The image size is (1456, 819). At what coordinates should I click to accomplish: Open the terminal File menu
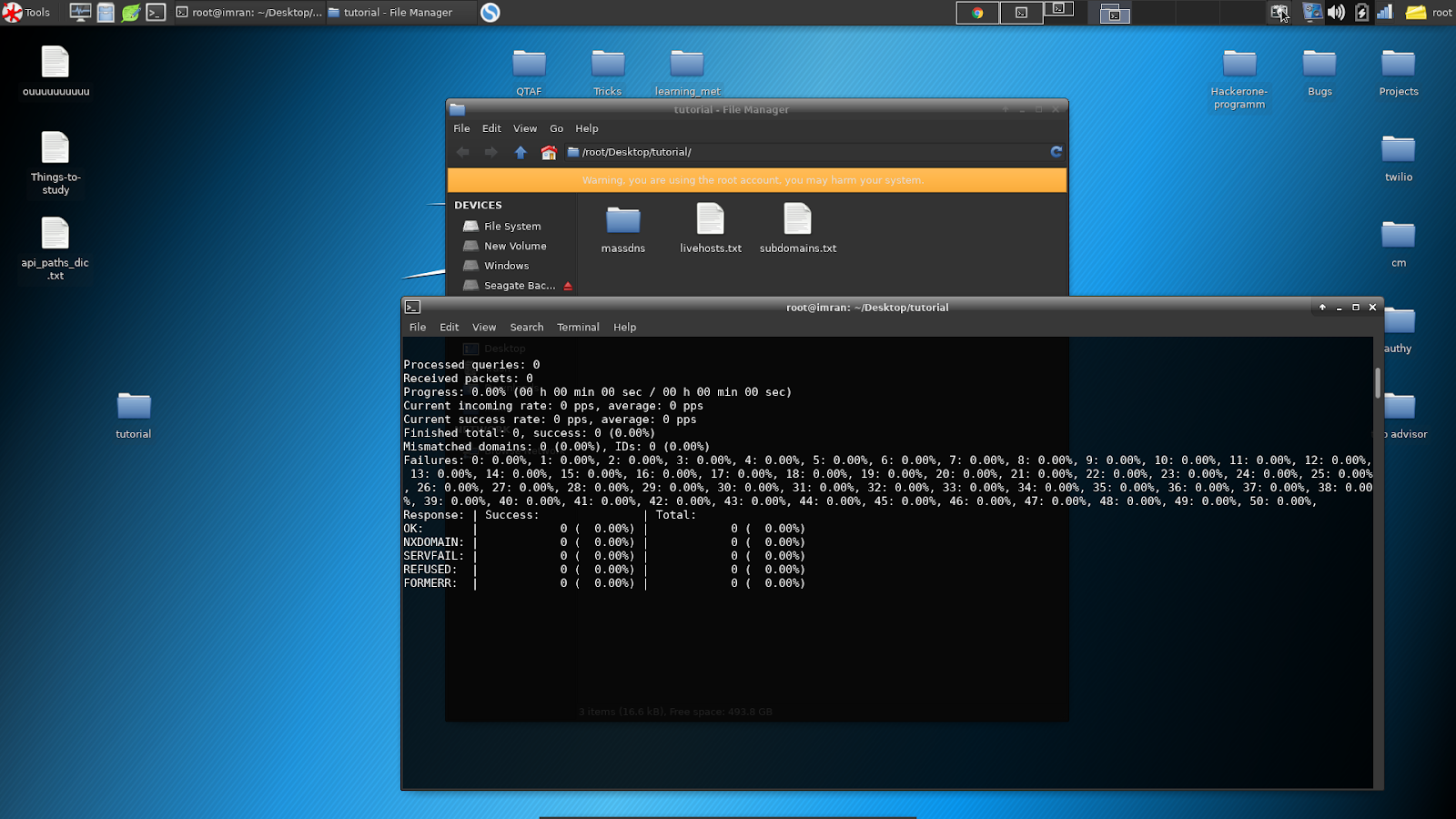(x=418, y=328)
